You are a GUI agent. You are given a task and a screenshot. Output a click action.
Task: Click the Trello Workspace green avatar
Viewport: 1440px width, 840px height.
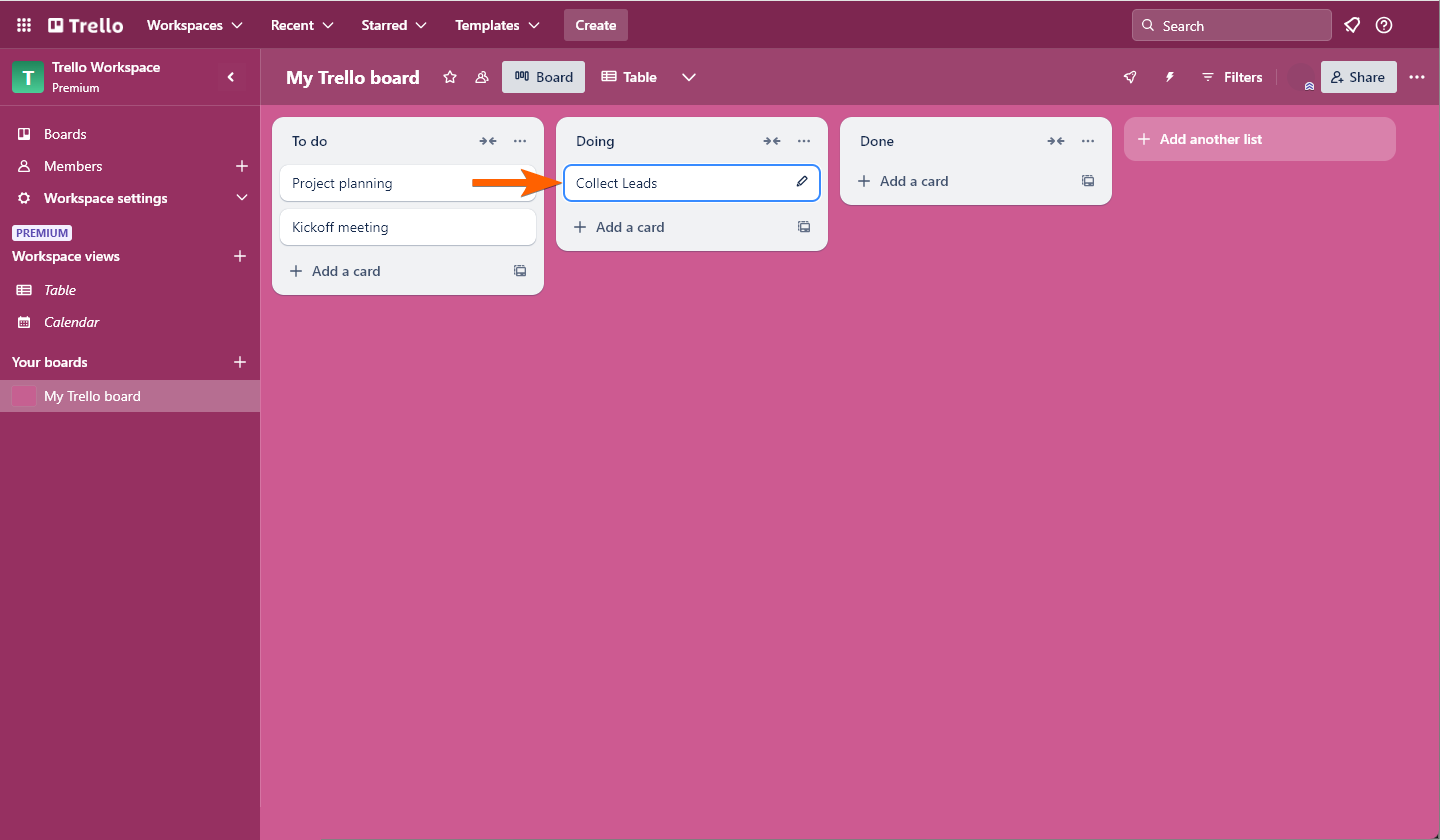coord(28,77)
